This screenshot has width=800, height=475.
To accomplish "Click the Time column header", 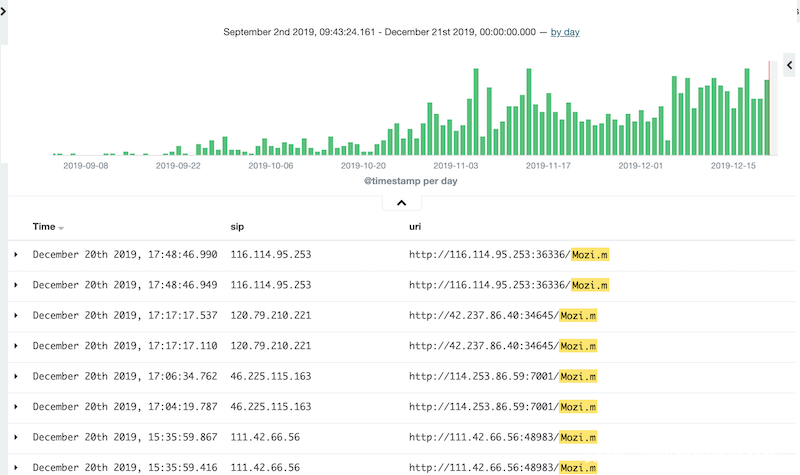I will tap(43, 227).
